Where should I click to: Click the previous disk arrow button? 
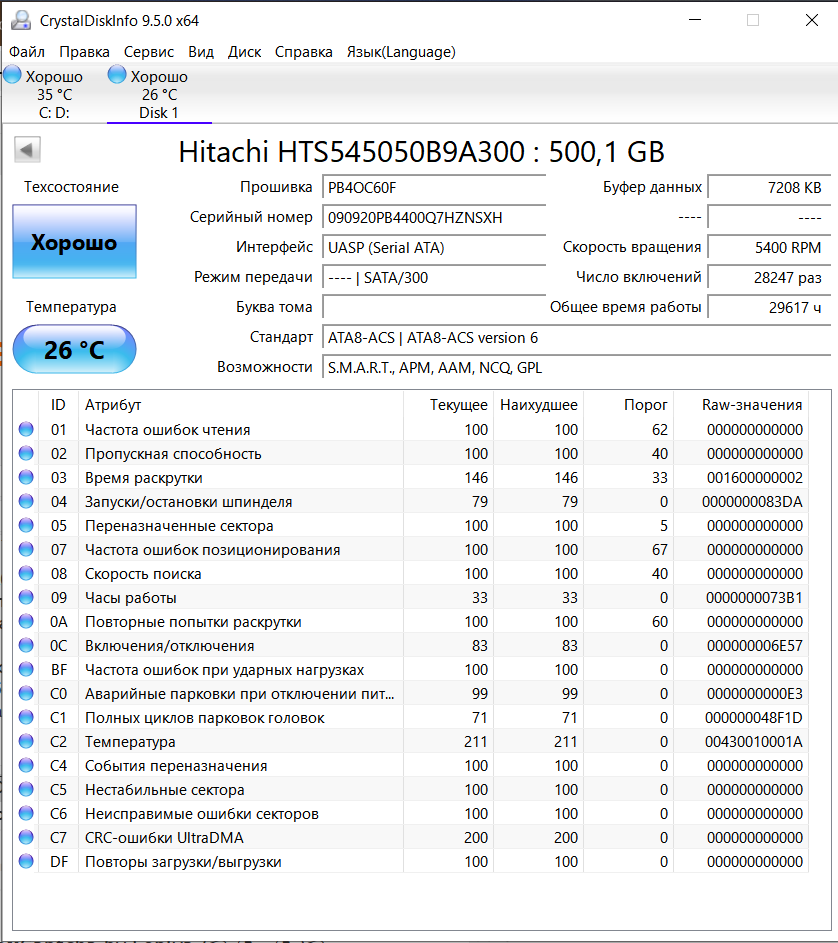[x=27, y=150]
